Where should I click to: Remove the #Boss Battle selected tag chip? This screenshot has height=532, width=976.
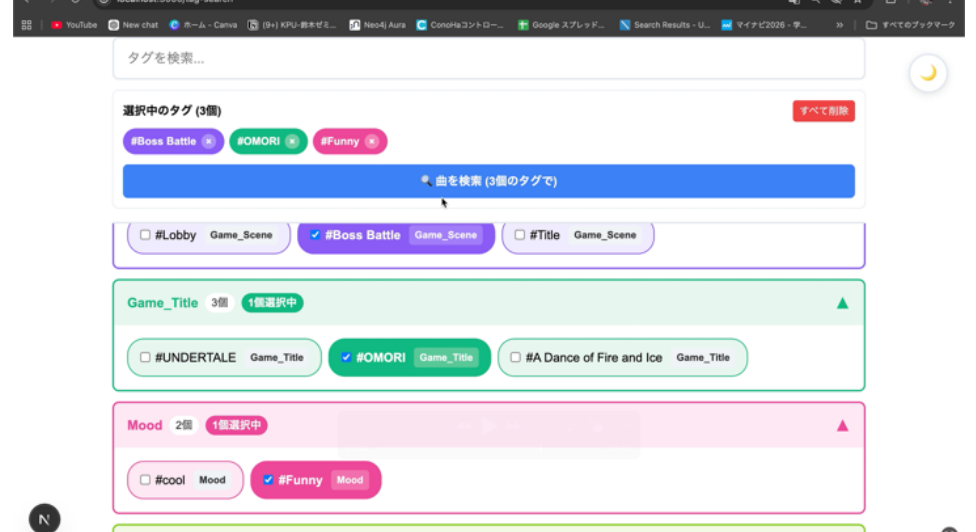point(208,142)
